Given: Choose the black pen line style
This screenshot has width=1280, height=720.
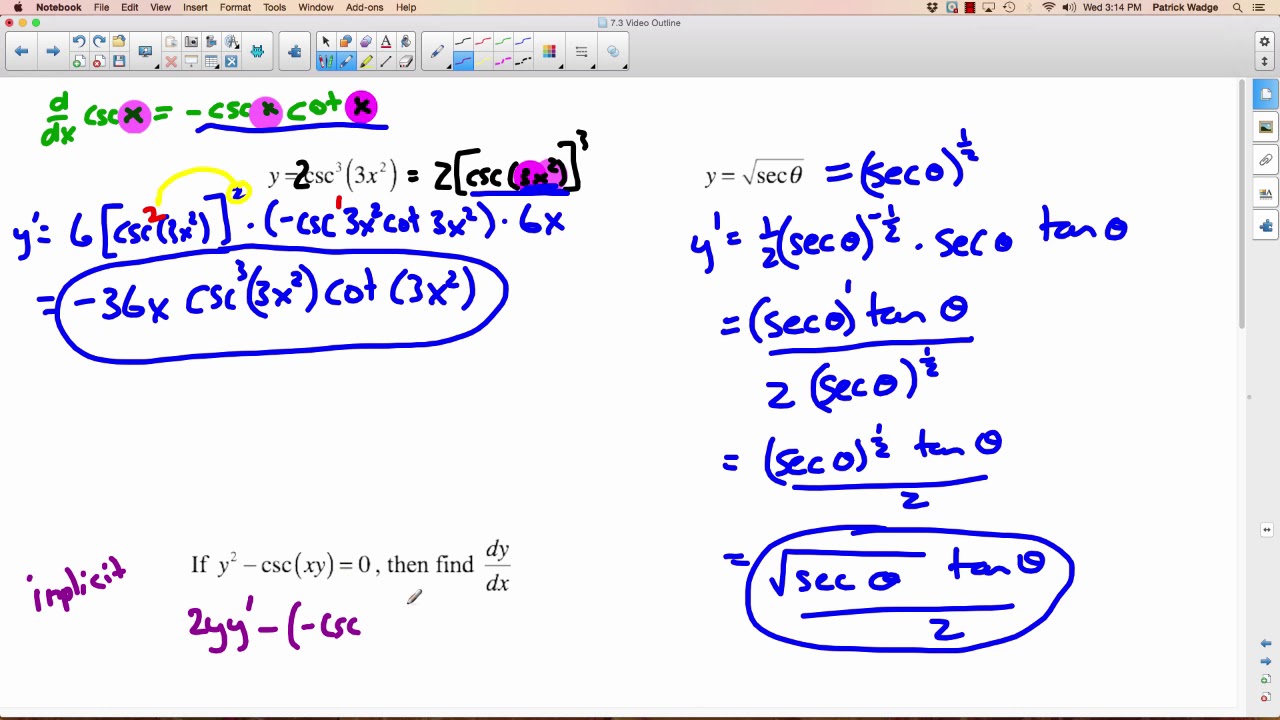Looking at the screenshot, I should point(463,41).
